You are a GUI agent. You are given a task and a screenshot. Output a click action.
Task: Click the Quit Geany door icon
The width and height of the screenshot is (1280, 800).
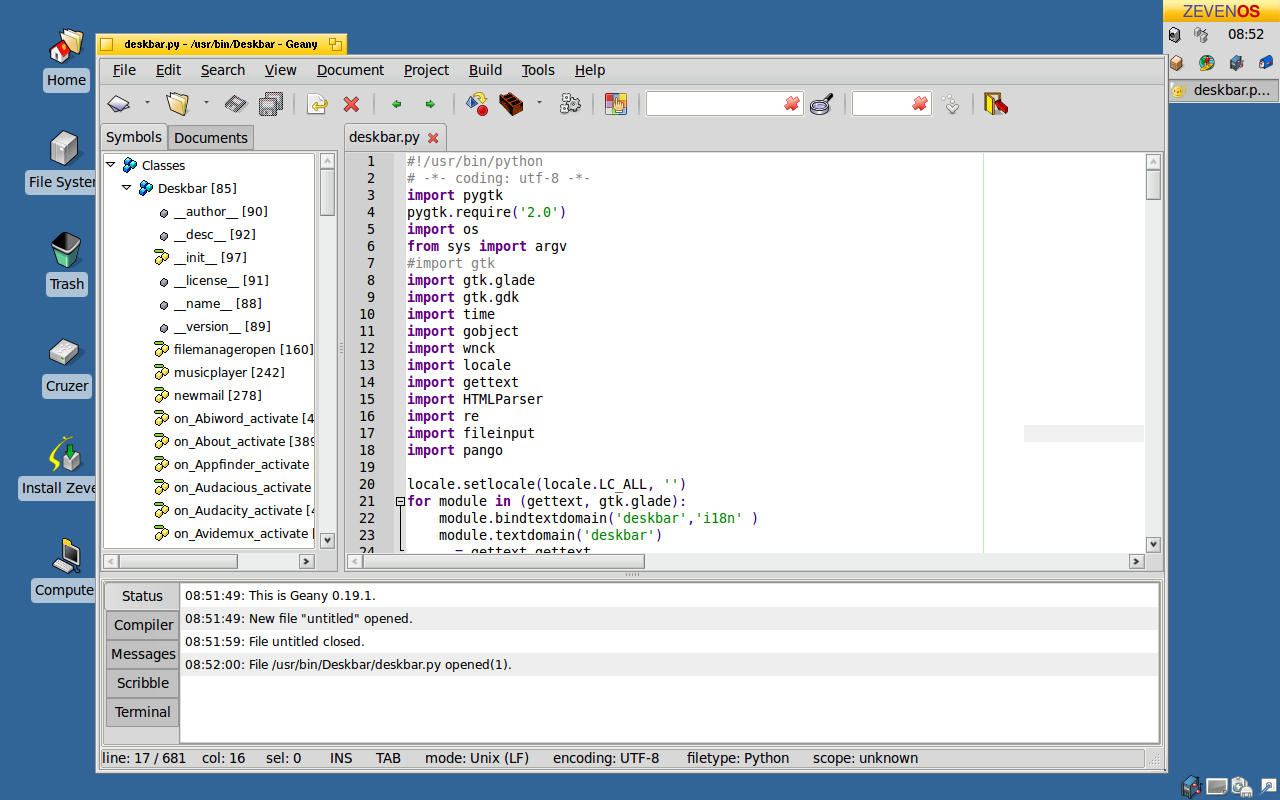tap(995, 104)
